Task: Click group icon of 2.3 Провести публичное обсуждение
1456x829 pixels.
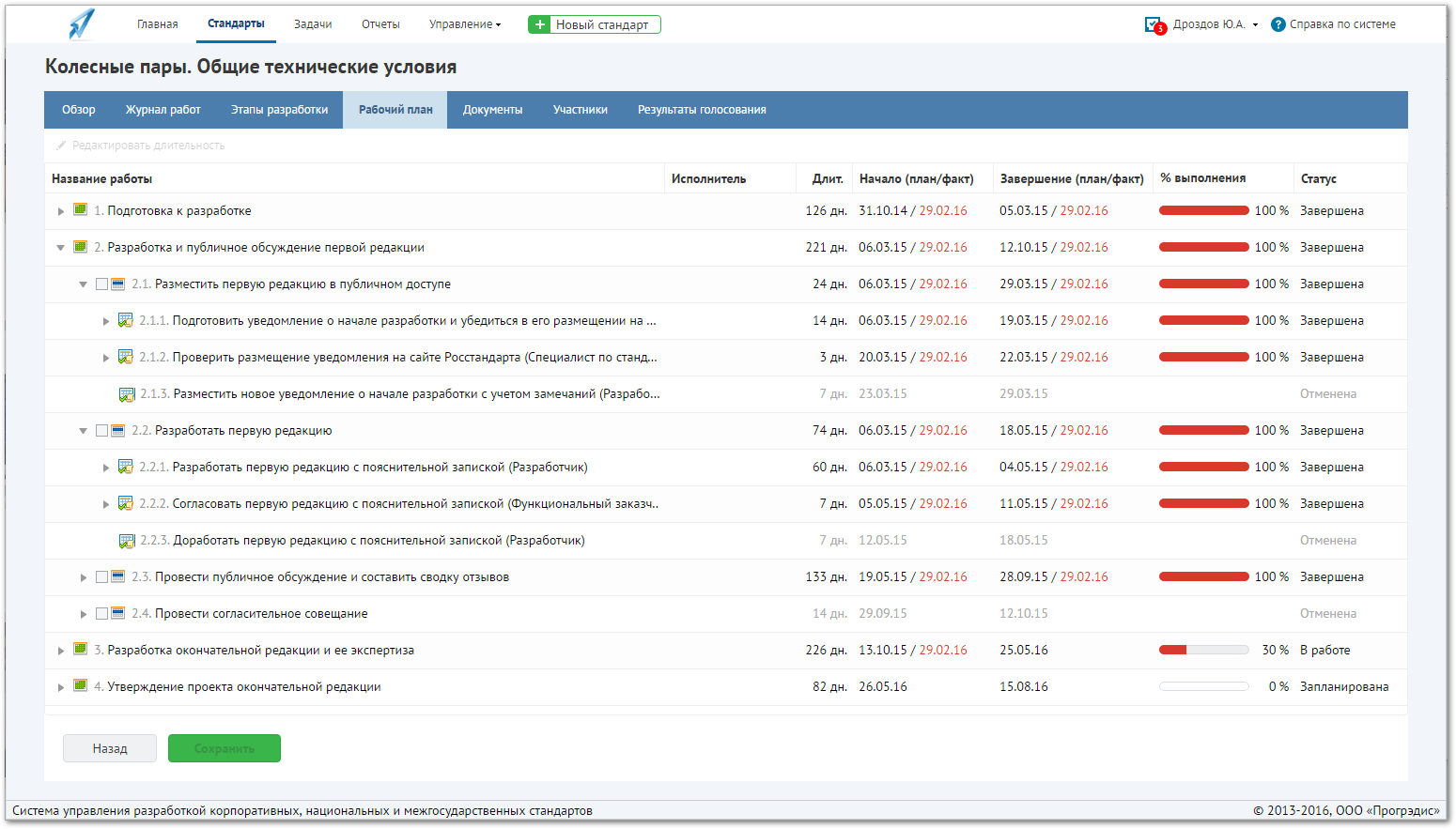Action: 118,576
